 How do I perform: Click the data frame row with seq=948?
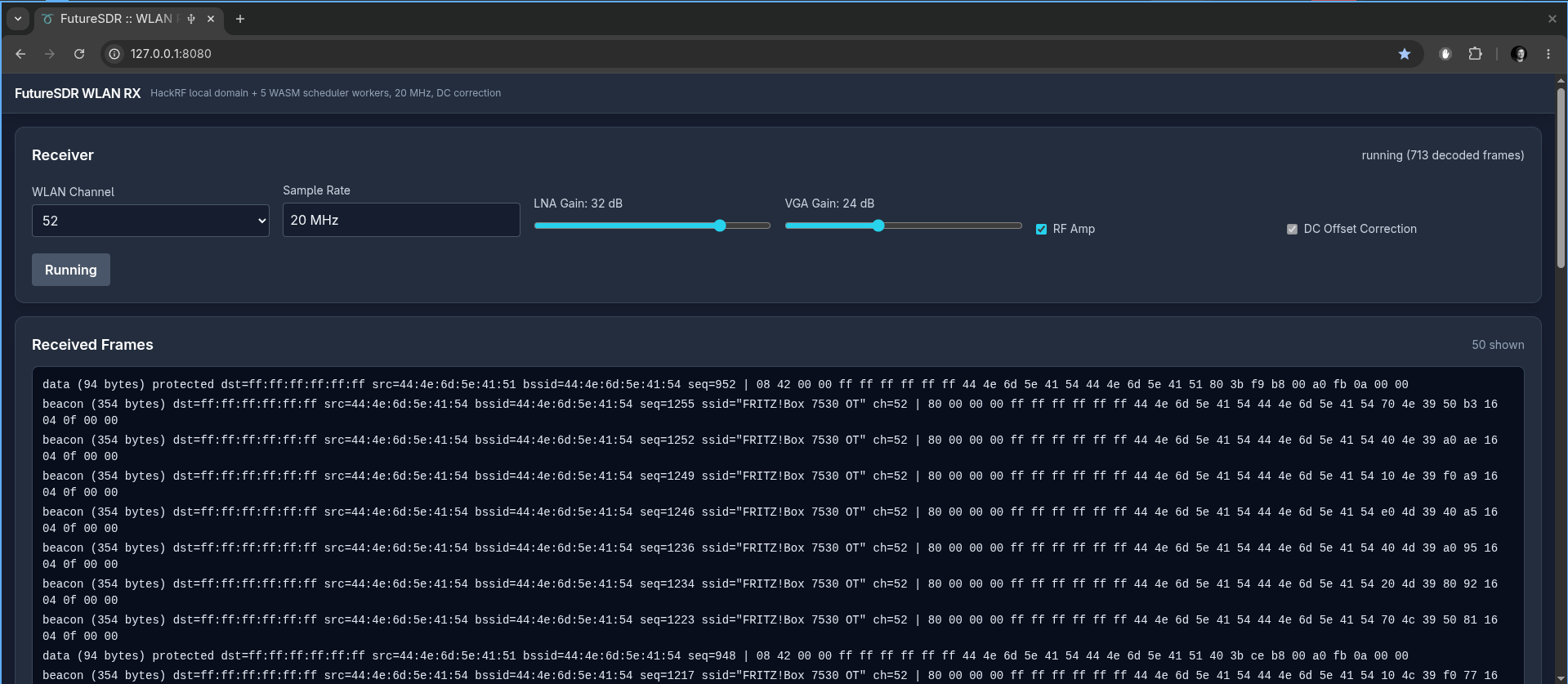pos(778,655)
